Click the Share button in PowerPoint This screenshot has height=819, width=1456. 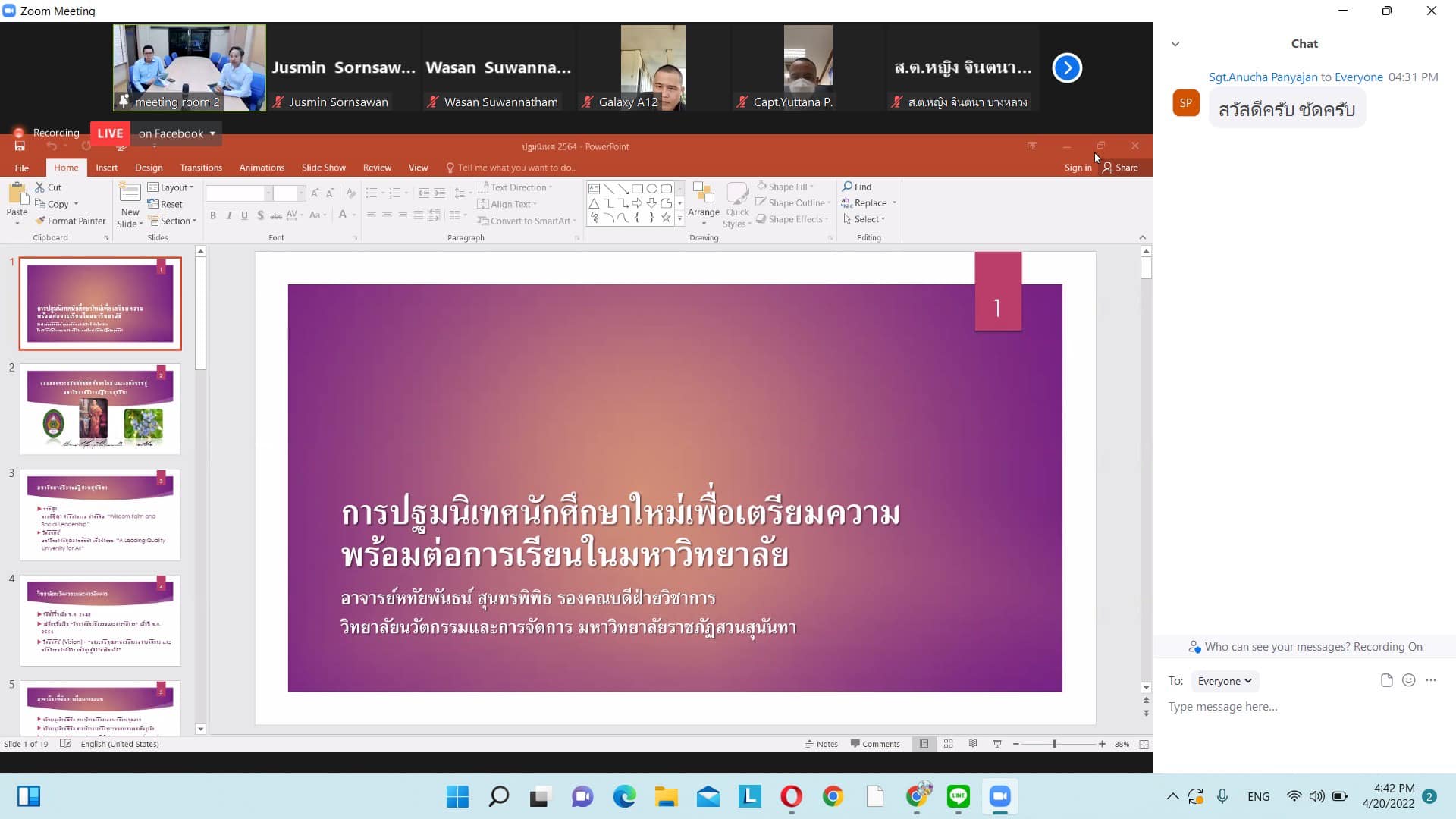point(1120,168)
